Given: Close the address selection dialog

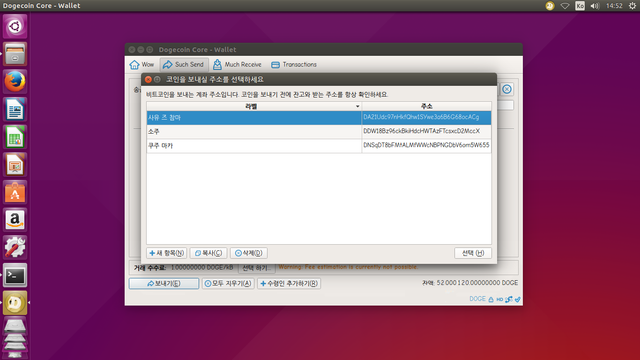Looking at the screenshot, I should click(x=148, y=79).
